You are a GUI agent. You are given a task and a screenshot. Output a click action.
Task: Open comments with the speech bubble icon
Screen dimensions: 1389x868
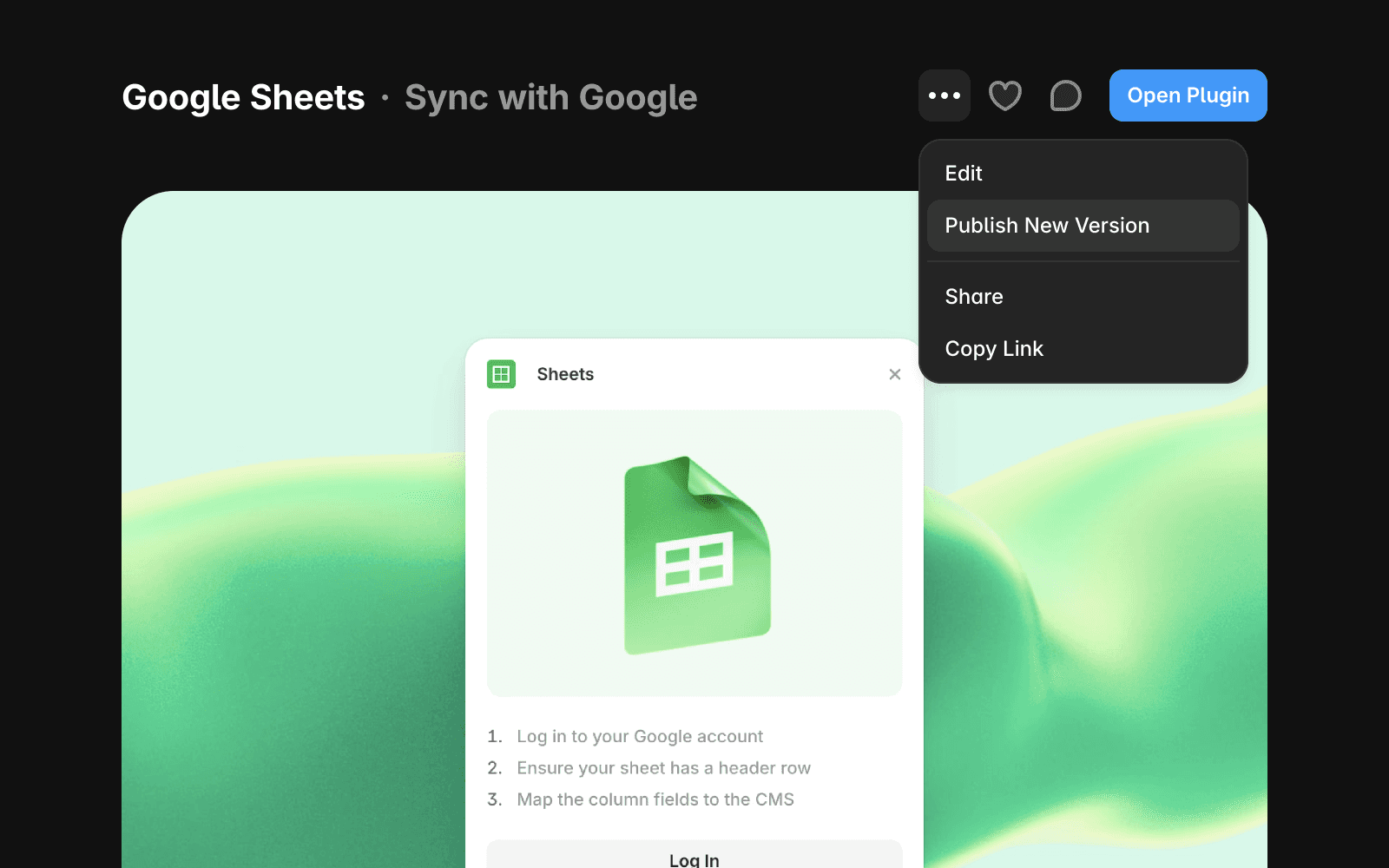[1066, 95]
